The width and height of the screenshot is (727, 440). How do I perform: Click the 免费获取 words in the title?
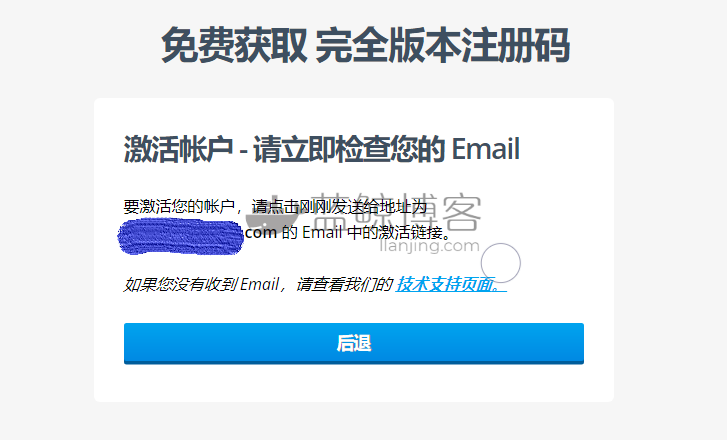pyautogui.click(x=234, y=45)
